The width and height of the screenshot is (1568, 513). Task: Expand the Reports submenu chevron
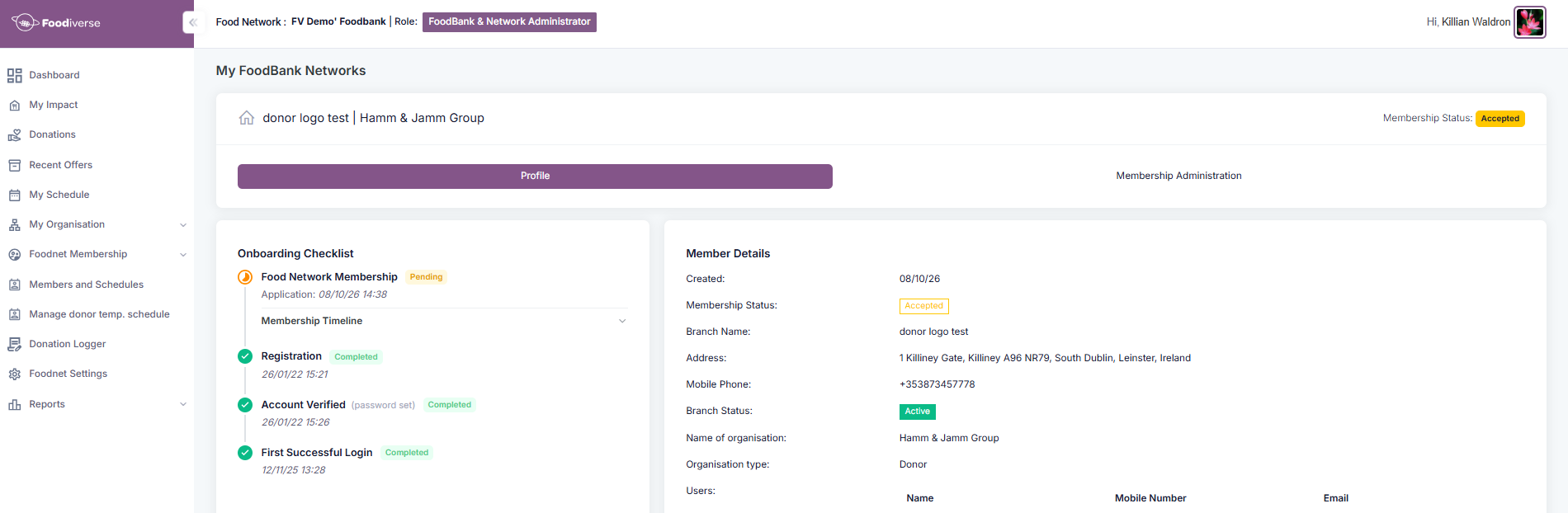point(183,404)
